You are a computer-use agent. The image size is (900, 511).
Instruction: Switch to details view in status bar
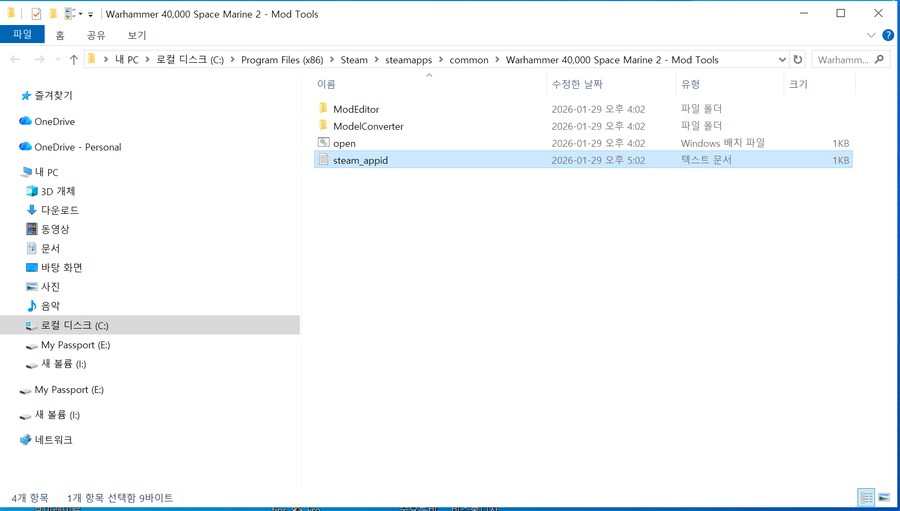coord(866,498)
